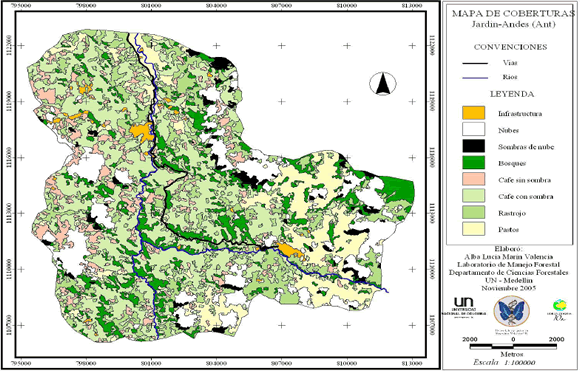
Task: Select the light green Cafe con sombra swatch
Action: [473, 196]
